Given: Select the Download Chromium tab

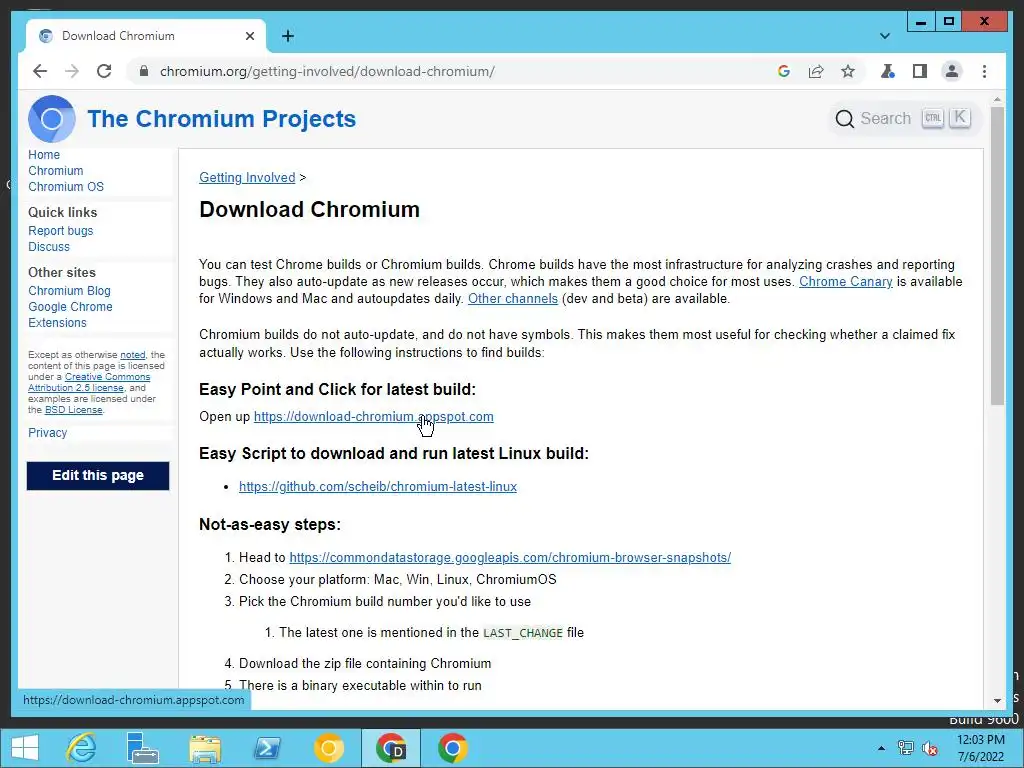Looking at the screenshot, I should pyautogui.click(x=145, y=36).
